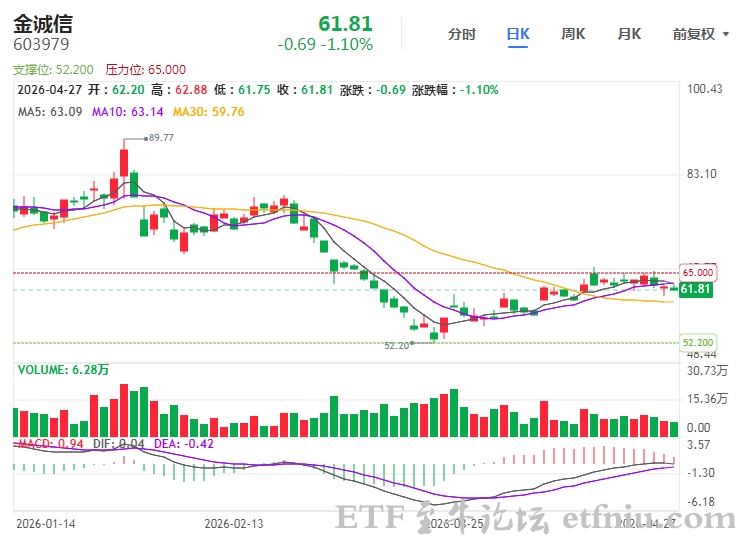Viewport: 740px width, 542px height.
Task: Click the stock name 金诚信
Action: pyautogui.click(x=43, y=24)
